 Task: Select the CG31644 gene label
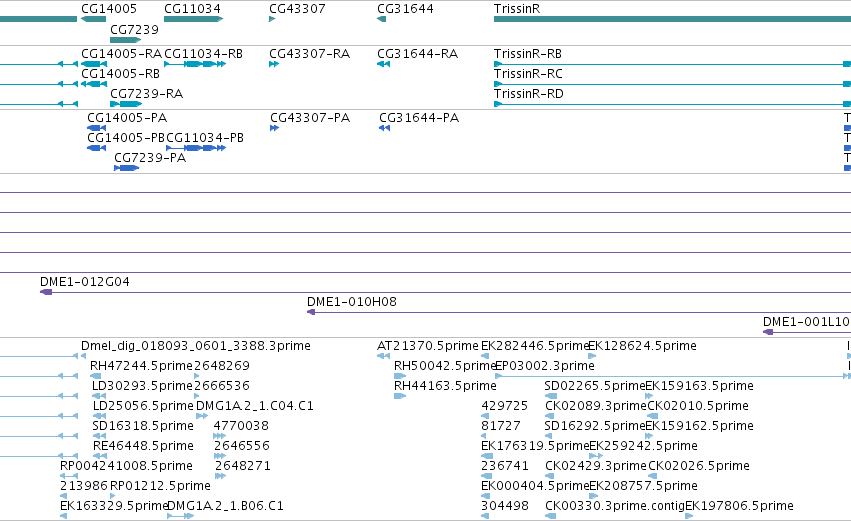click(405, 9)
